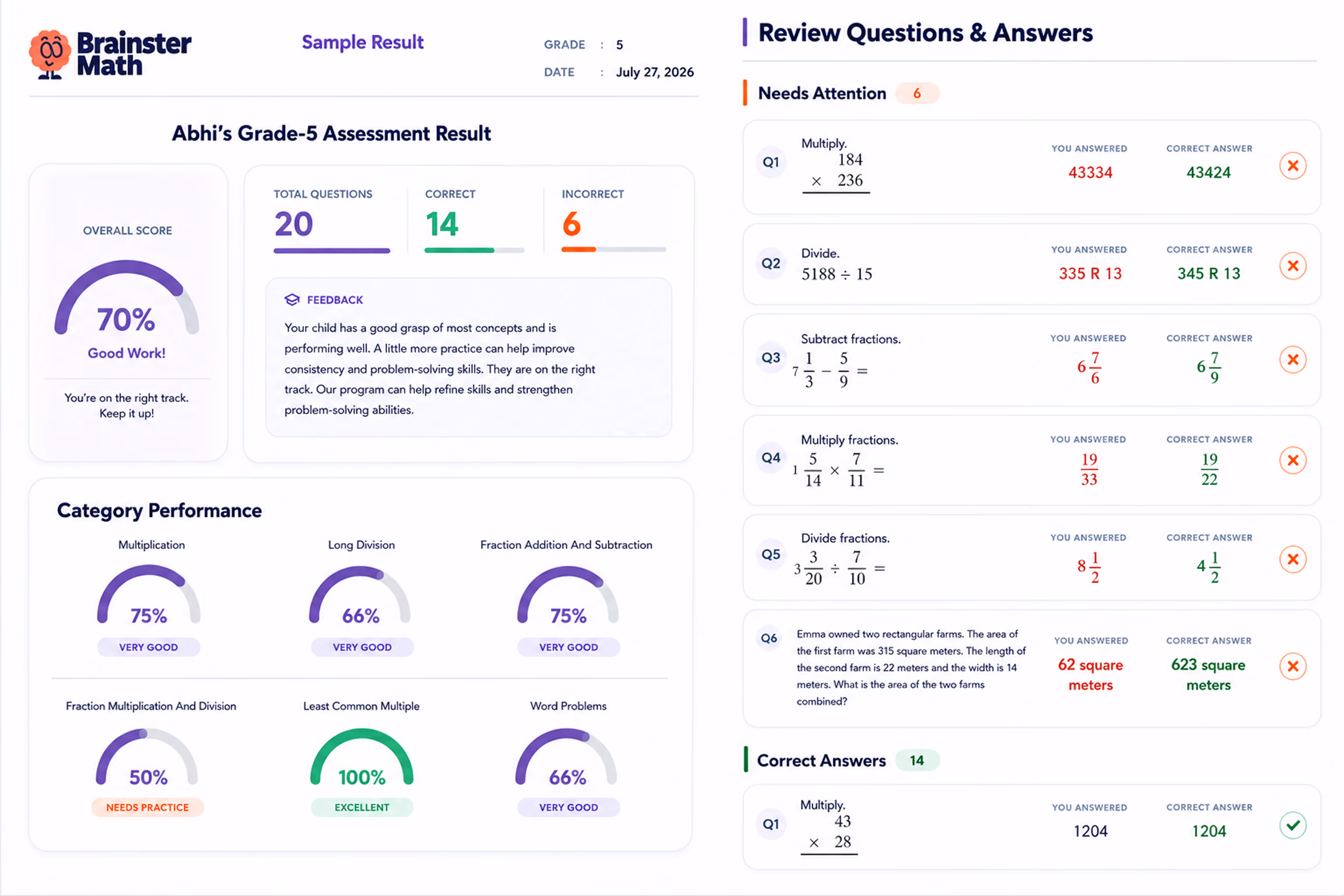This screenshot has width=1344, height=896.
Task: Click the correct count number 14
Action: click(442, 224)
